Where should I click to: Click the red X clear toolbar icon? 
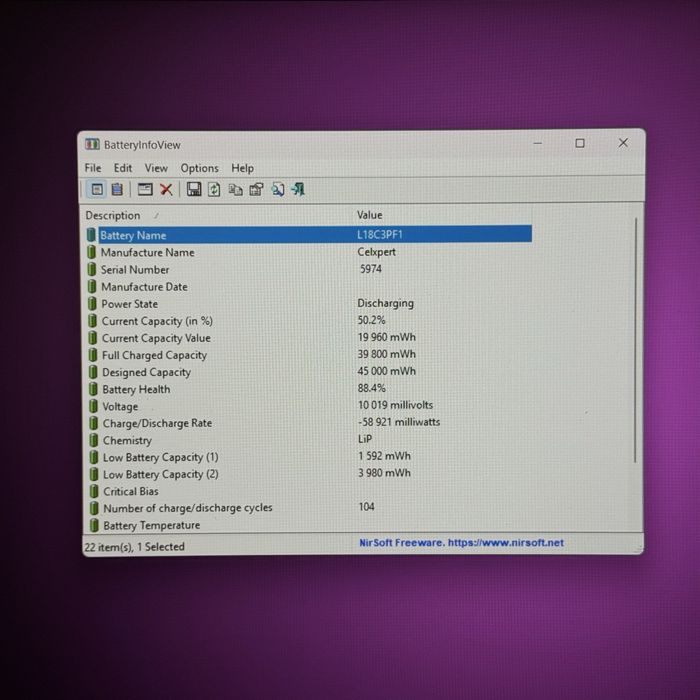(x=166, y=189)
